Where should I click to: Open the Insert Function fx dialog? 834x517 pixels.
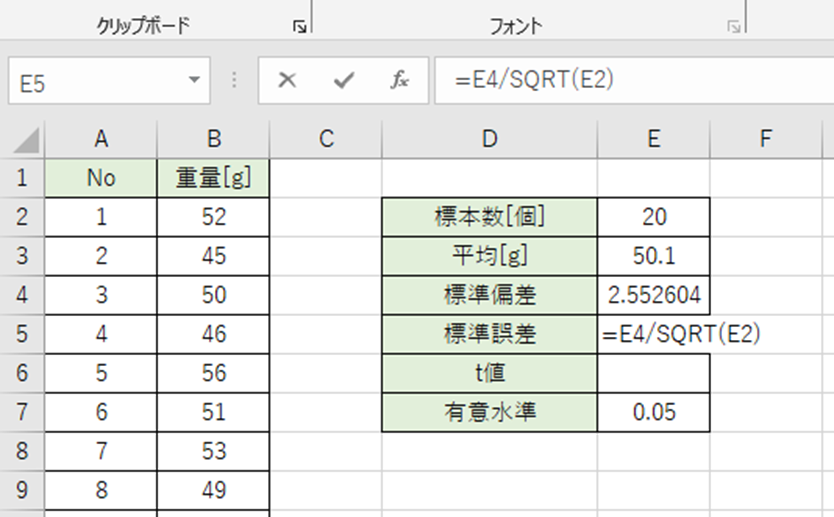(399, 81)
